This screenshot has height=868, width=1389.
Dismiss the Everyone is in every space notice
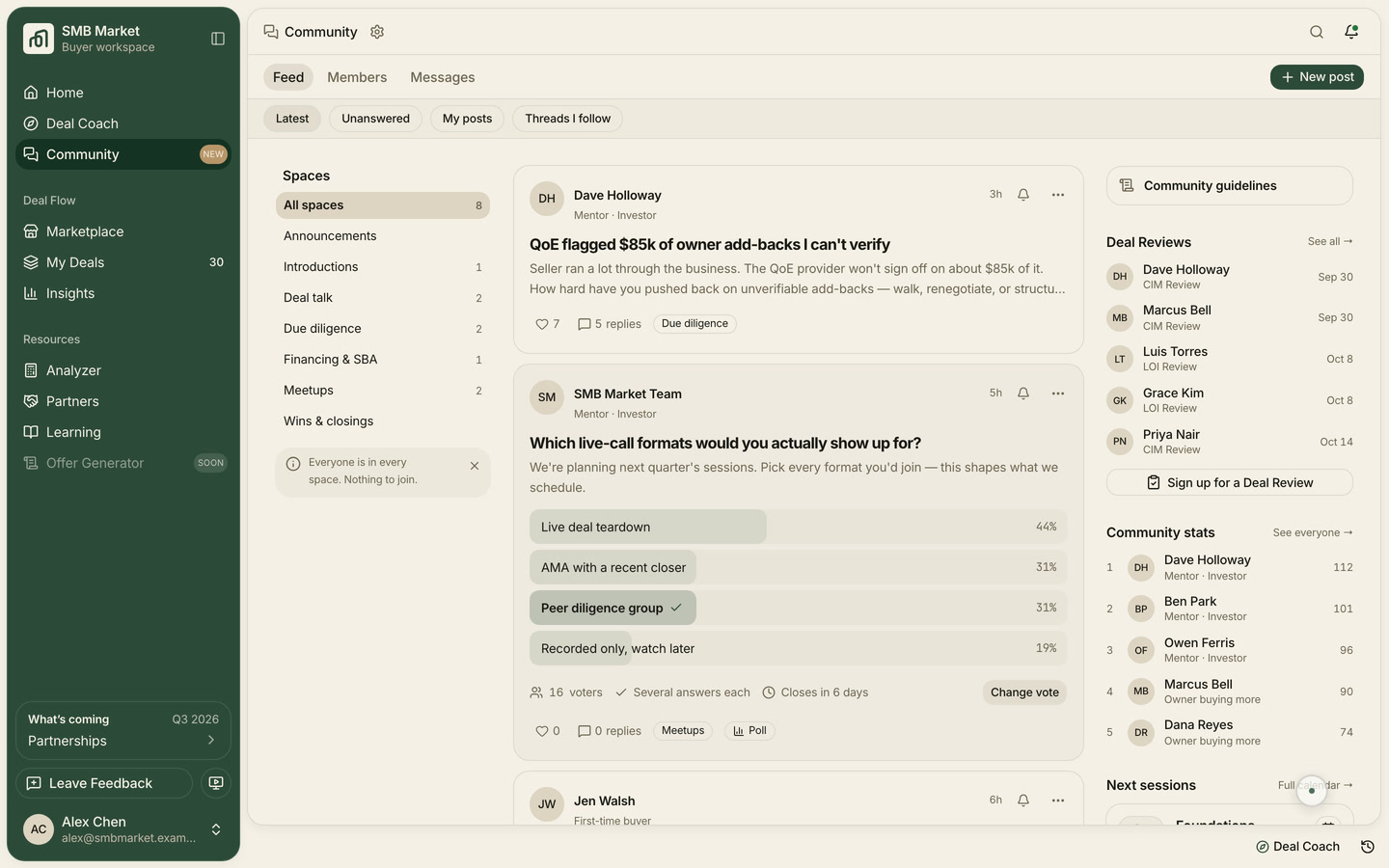pos(475,466)
